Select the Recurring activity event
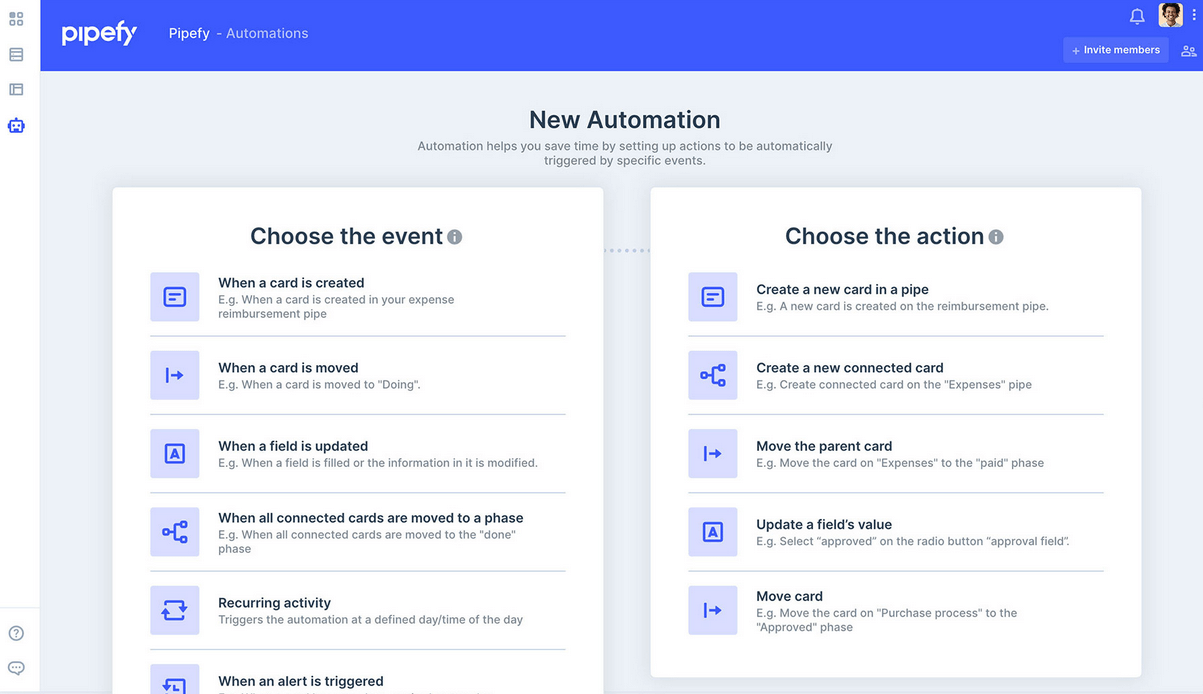 [358, 610]
